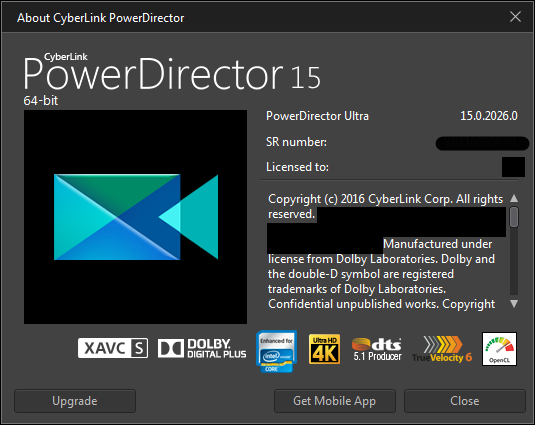The width and height of the screenshot is (535, 425).
Task: Open the Upgrade option
Action: (75, 401)
